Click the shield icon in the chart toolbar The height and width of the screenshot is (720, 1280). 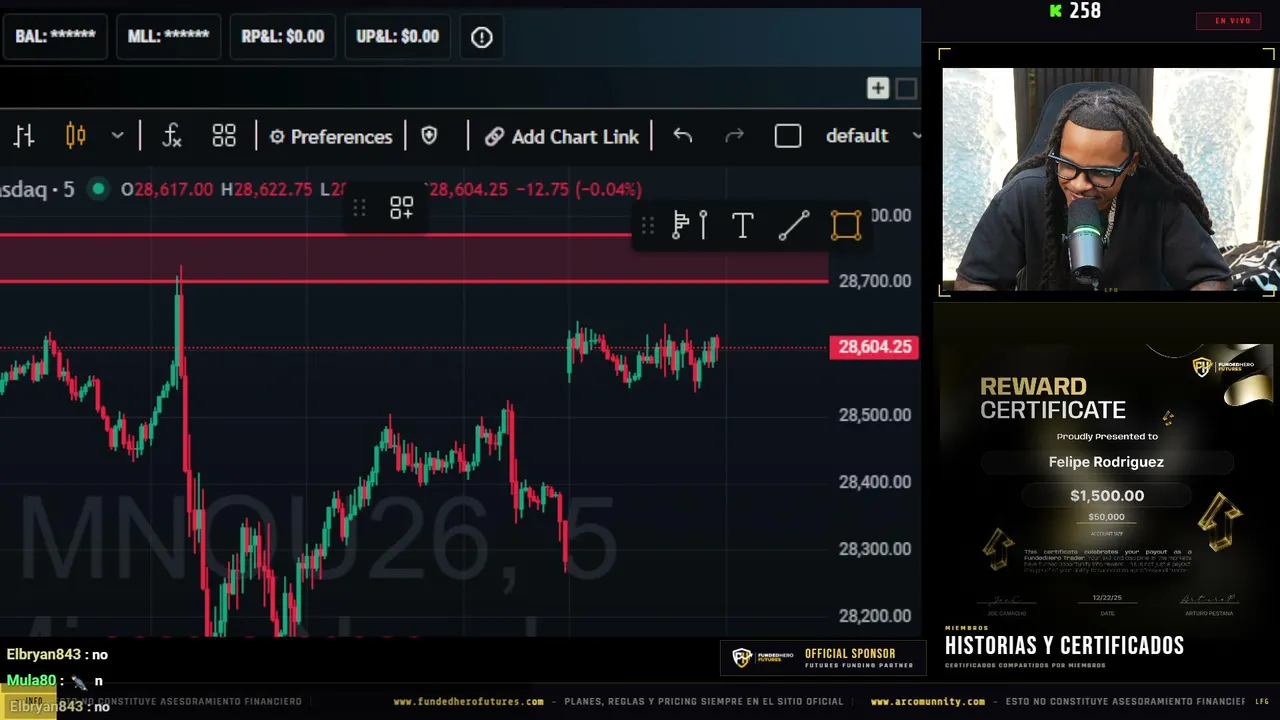coord(430,136)
